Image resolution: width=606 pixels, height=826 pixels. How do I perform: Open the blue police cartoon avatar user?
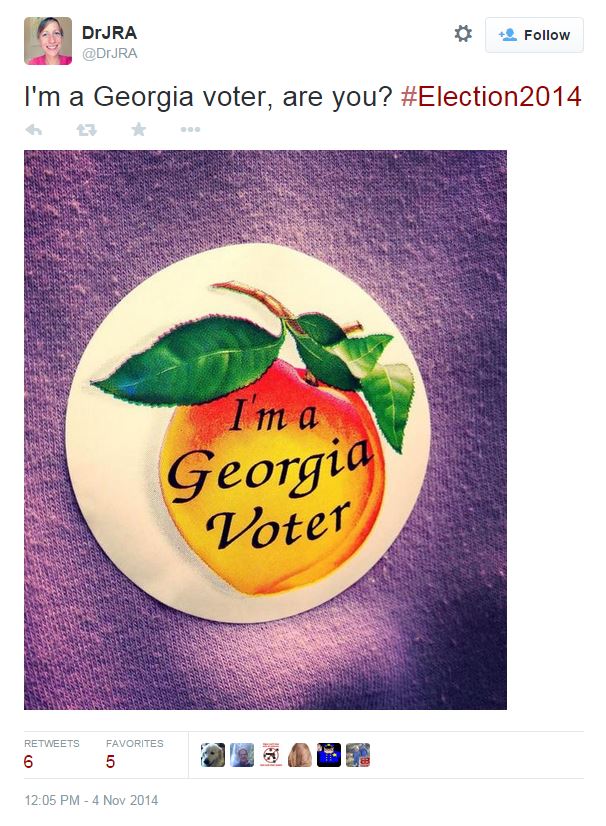(329, 755)
